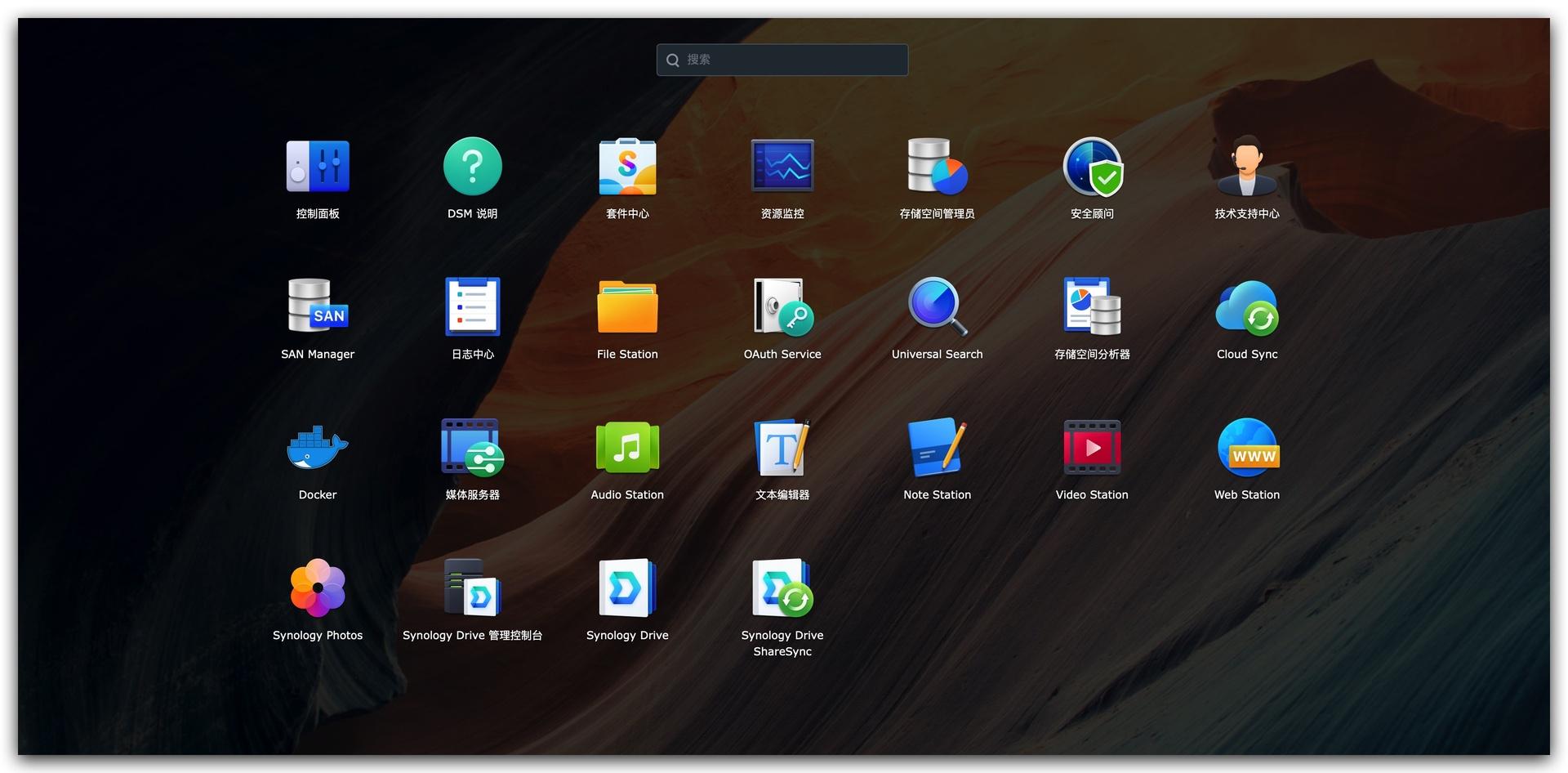Open 存储空间管理员 storage manager icon

938,166
